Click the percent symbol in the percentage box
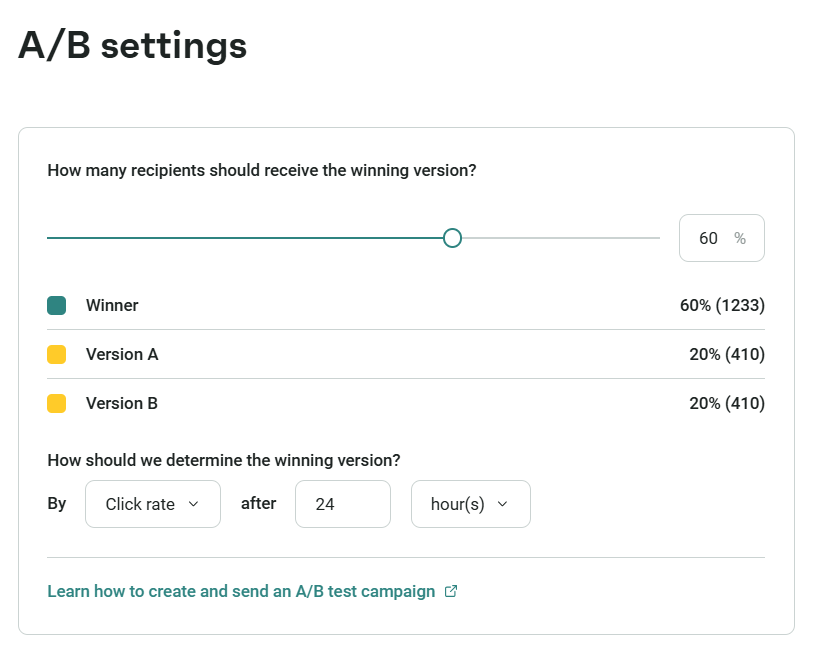Viewport: 814px width, 652px height. coord(740,238)
